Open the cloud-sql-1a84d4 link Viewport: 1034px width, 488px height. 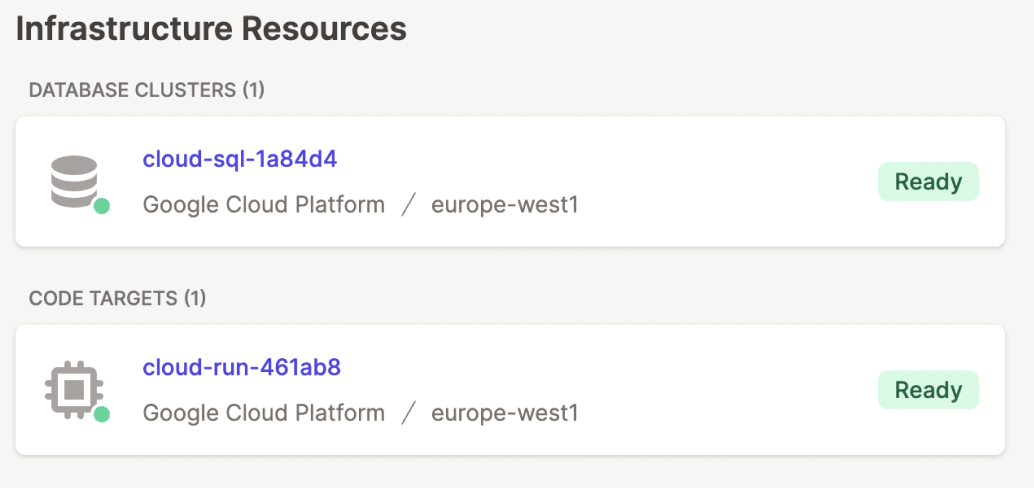coord(240,159)
